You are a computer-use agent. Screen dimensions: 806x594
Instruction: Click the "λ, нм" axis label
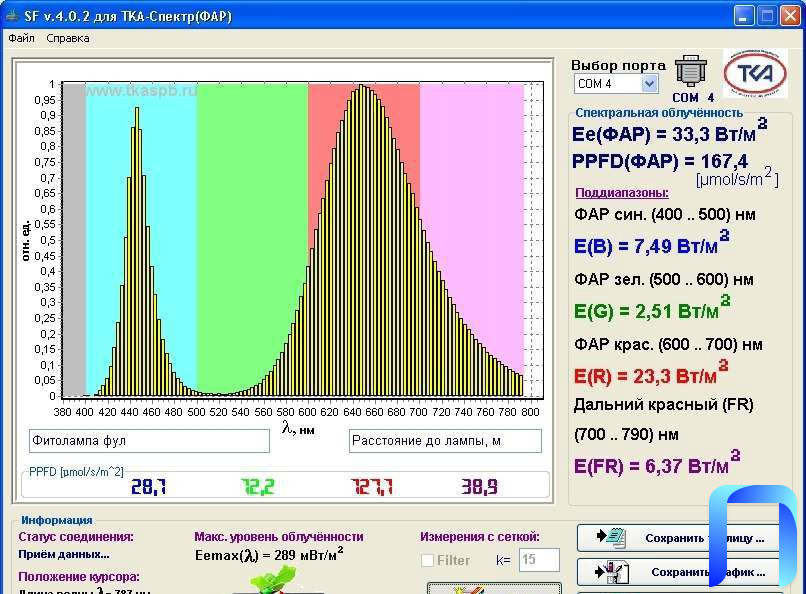click(298, 428)
